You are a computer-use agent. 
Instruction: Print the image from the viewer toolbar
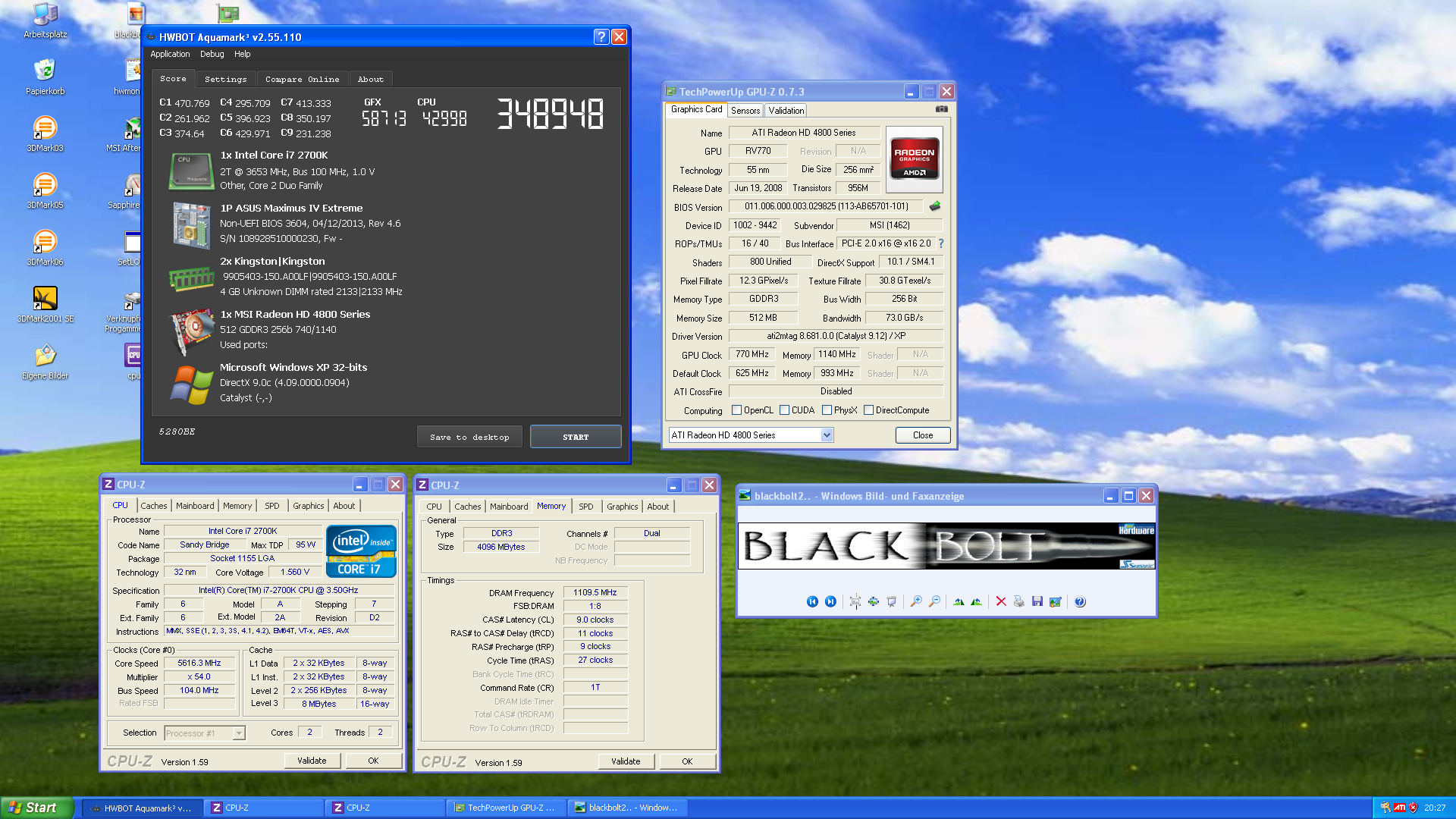click(x=1019, y=601)
